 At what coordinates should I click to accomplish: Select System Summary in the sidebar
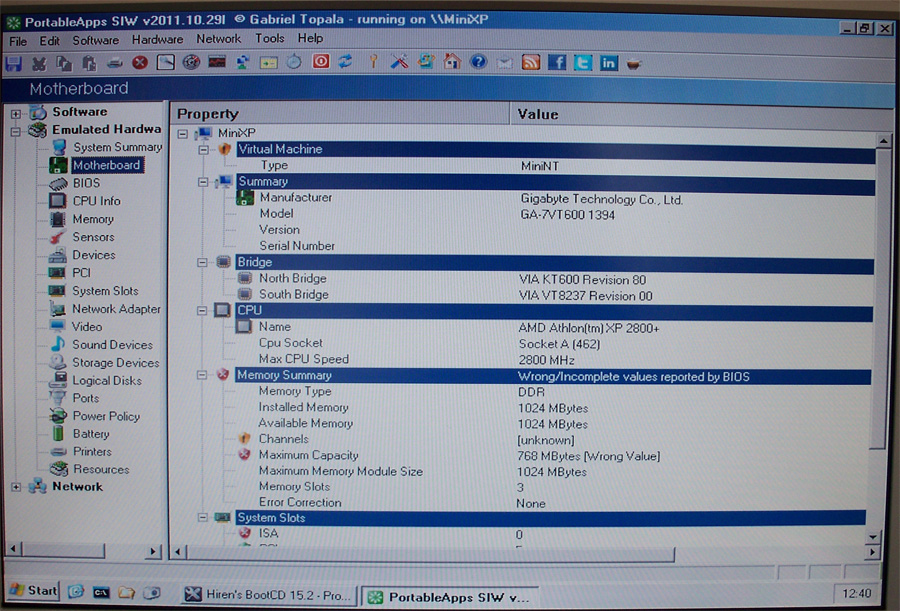point(118,147)
